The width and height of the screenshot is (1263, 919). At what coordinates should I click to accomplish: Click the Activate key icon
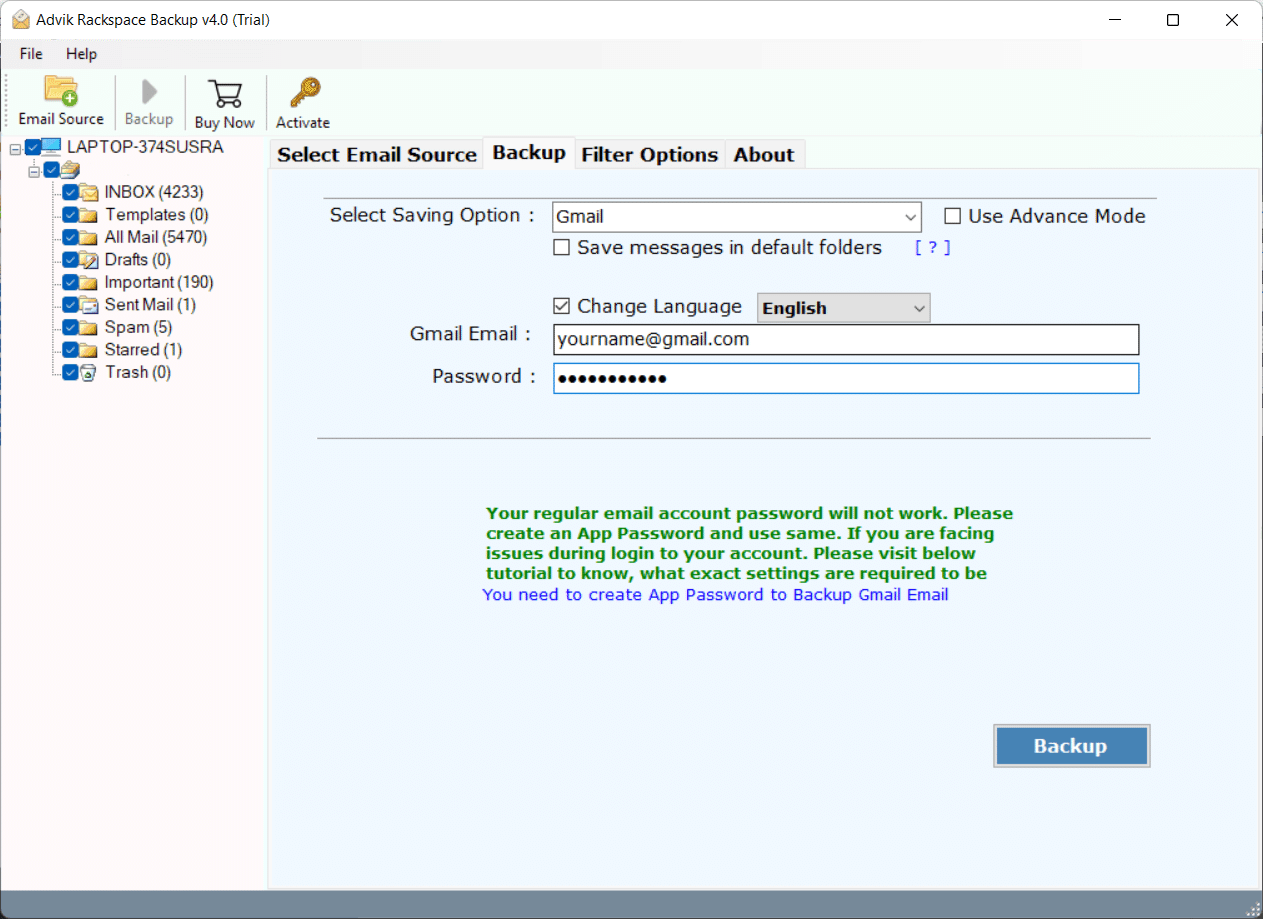tap(303, 94)
